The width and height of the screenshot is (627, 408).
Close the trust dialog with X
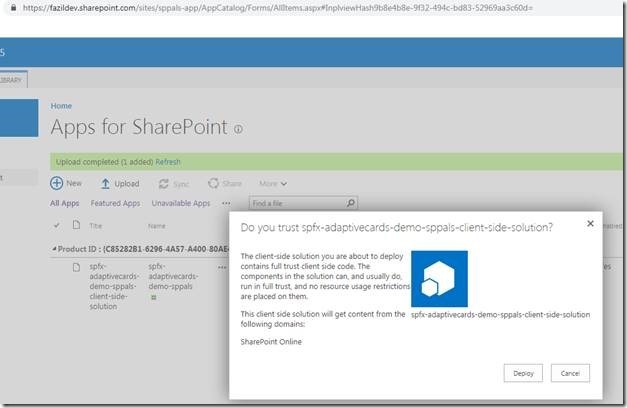(x=590, y=224)
